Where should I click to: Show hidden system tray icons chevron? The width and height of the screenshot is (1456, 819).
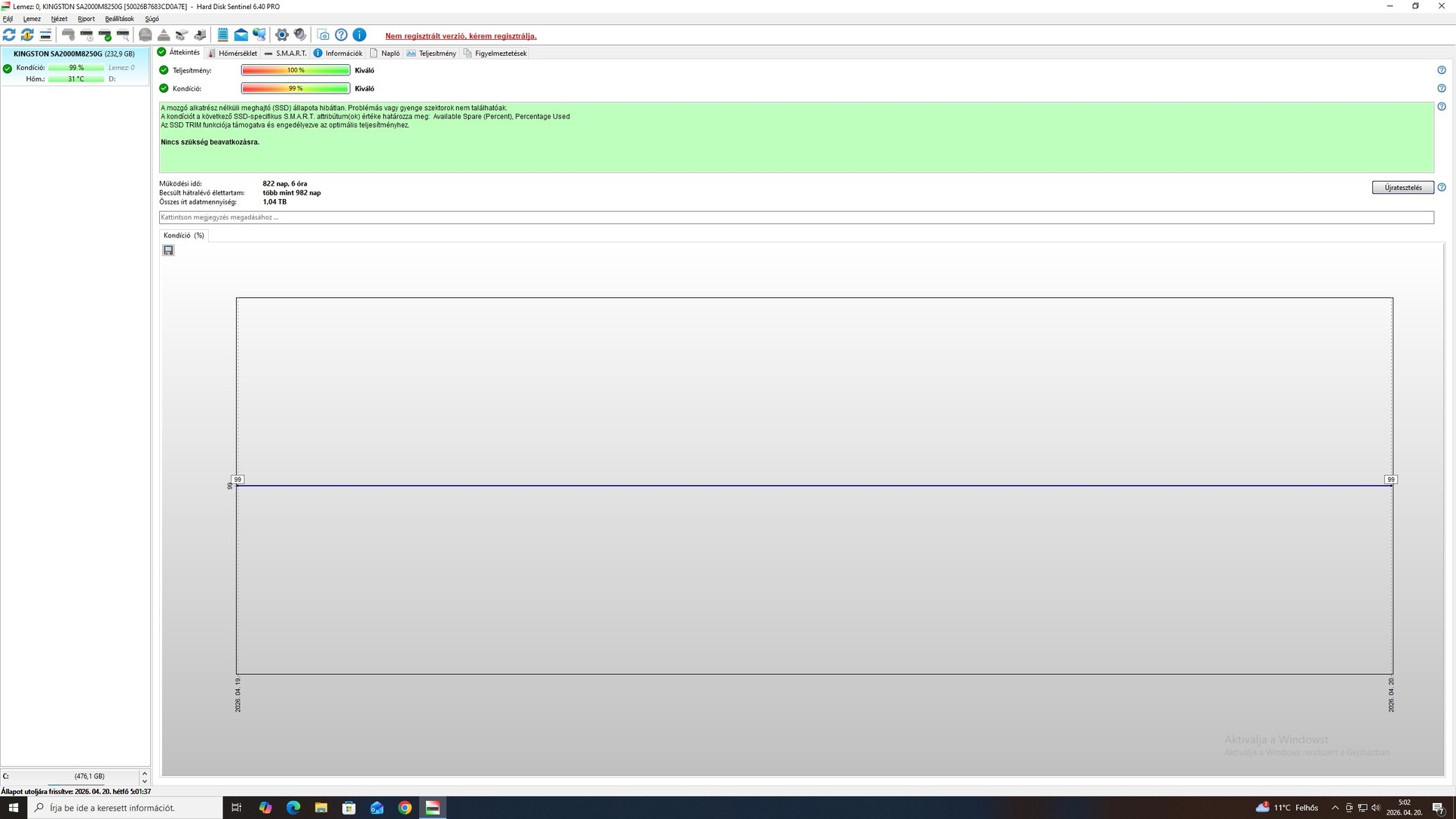pos(1335,808)
